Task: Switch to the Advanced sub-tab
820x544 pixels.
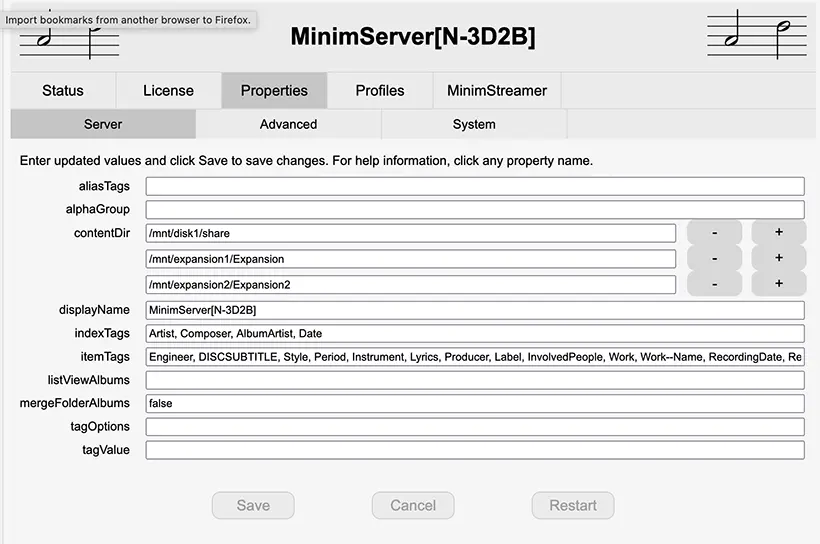Action: pos(289,124)
